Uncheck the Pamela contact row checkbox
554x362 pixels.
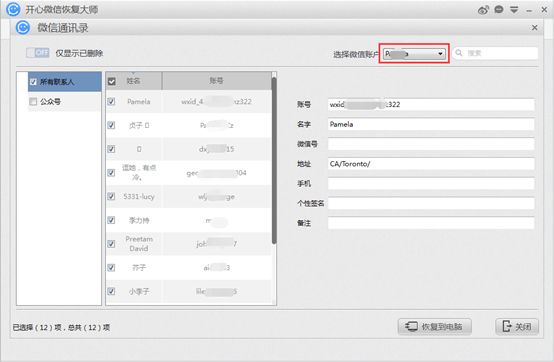coord(111,102)
